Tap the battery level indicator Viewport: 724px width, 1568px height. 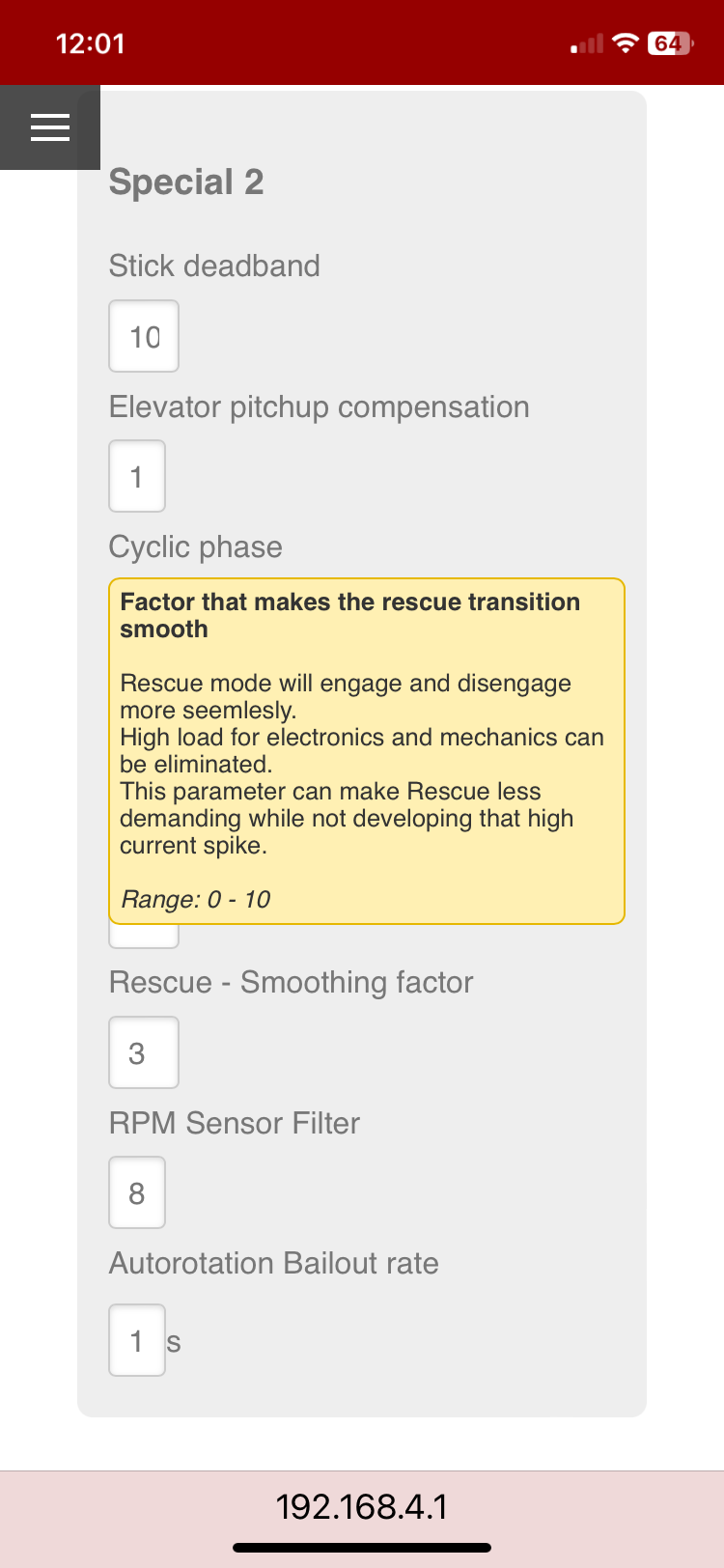669,43
